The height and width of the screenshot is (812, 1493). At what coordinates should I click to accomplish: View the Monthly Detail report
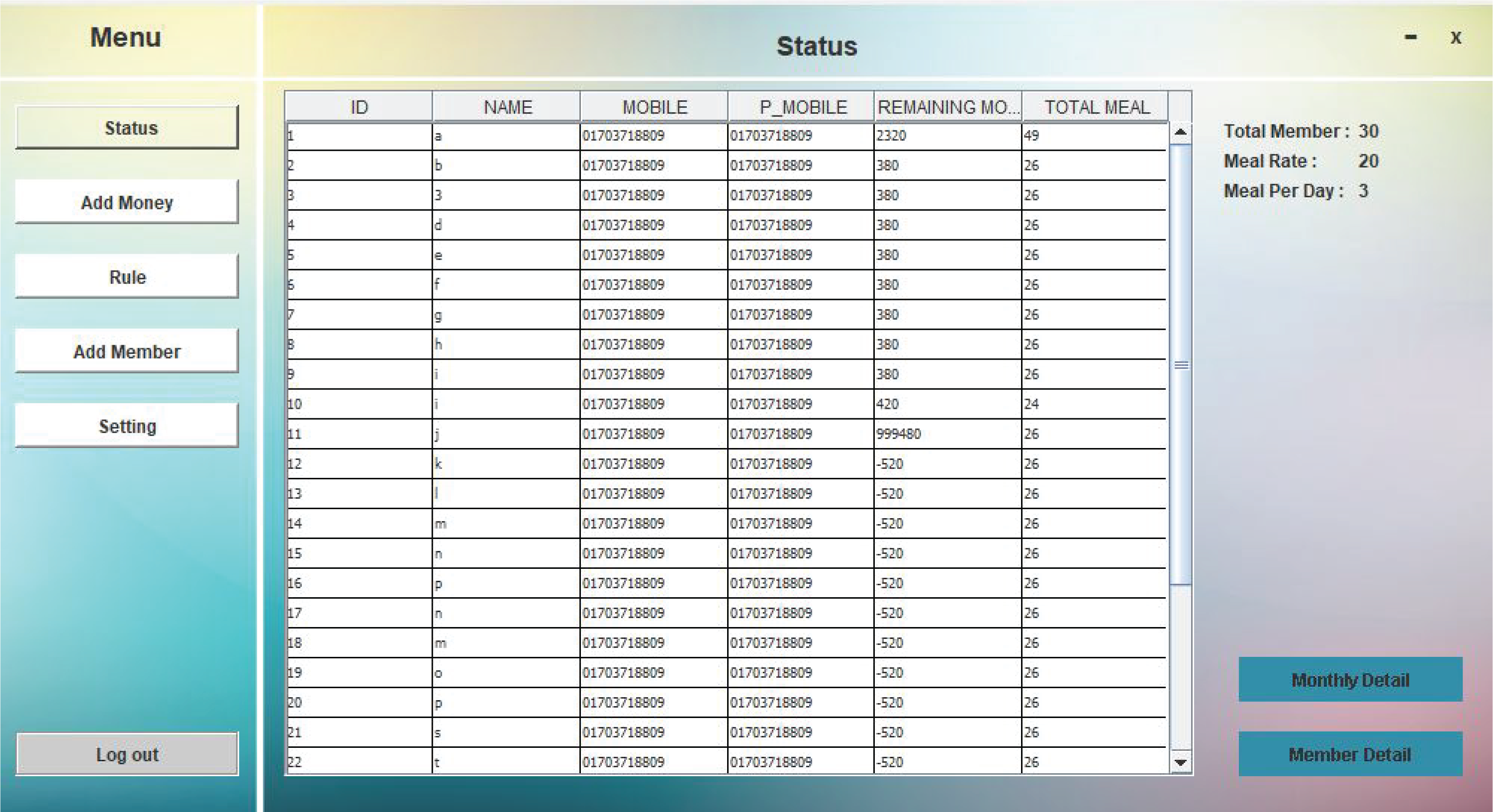coord(1350,679)
